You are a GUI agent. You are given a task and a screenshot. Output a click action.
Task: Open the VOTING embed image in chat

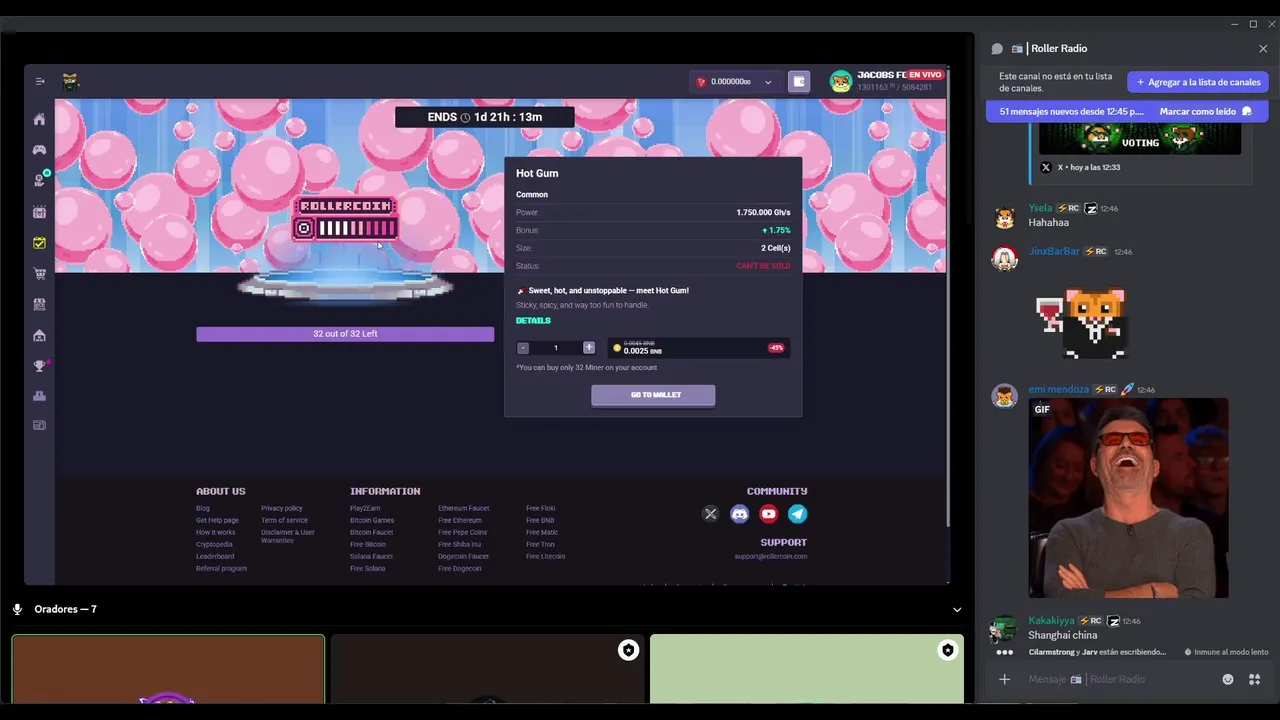[x=1140, y=141]
